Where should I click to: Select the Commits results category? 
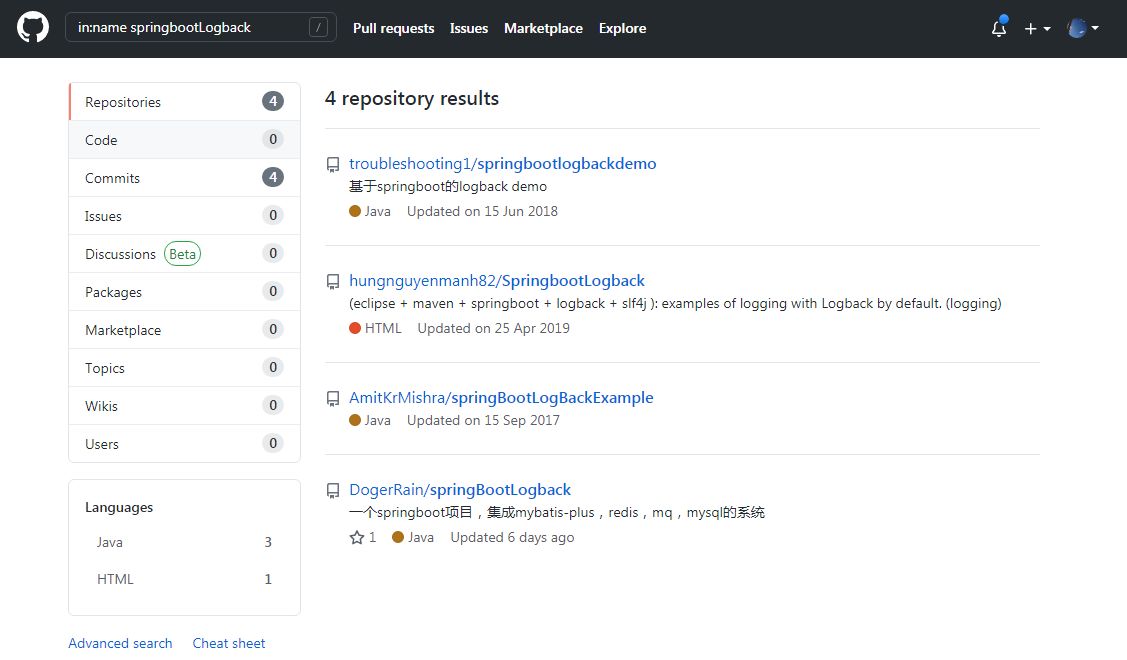coord(184,178)
